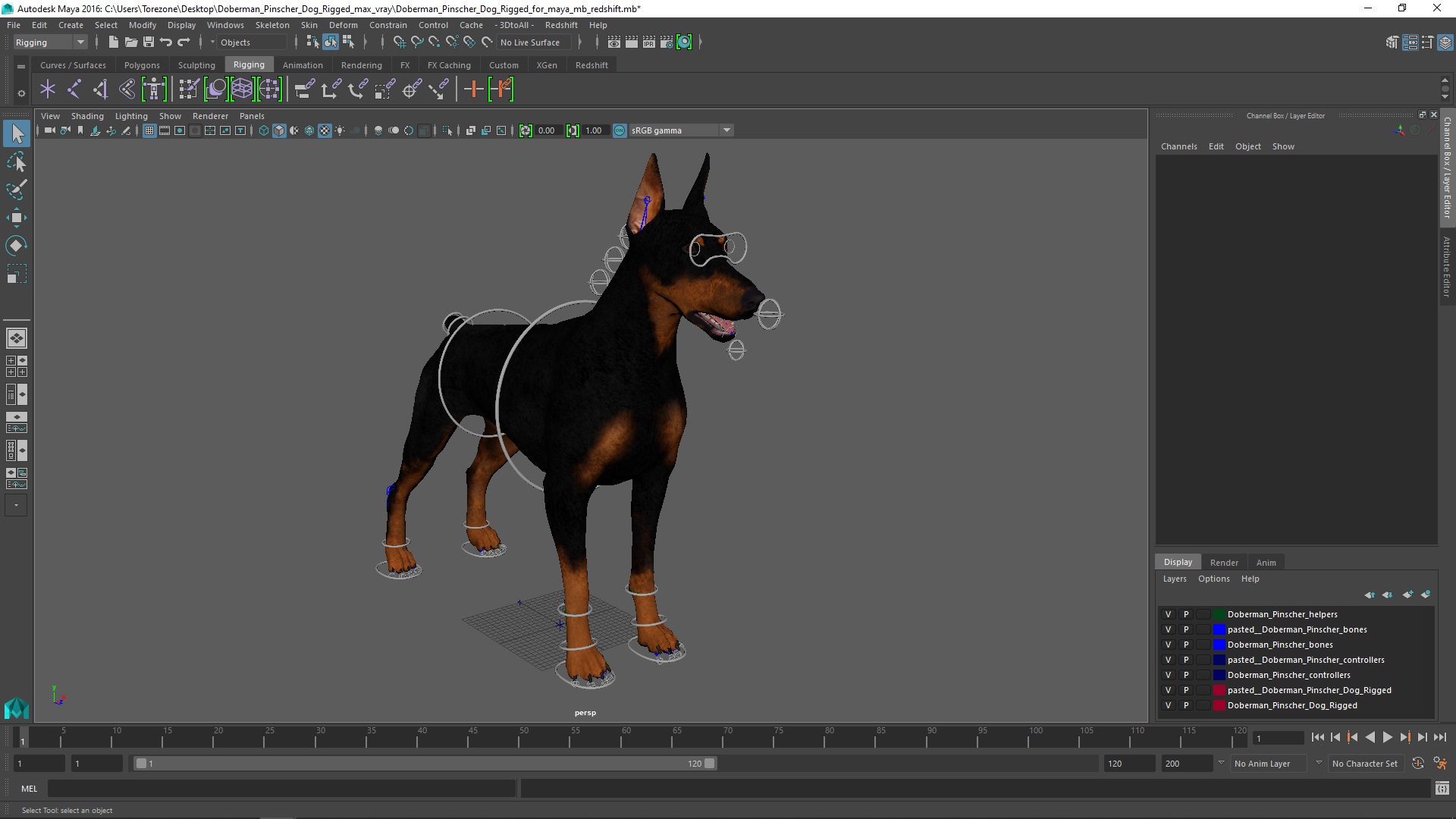Click the Play Backwards button
The image size is (1456, 819).
(1370, 737)
